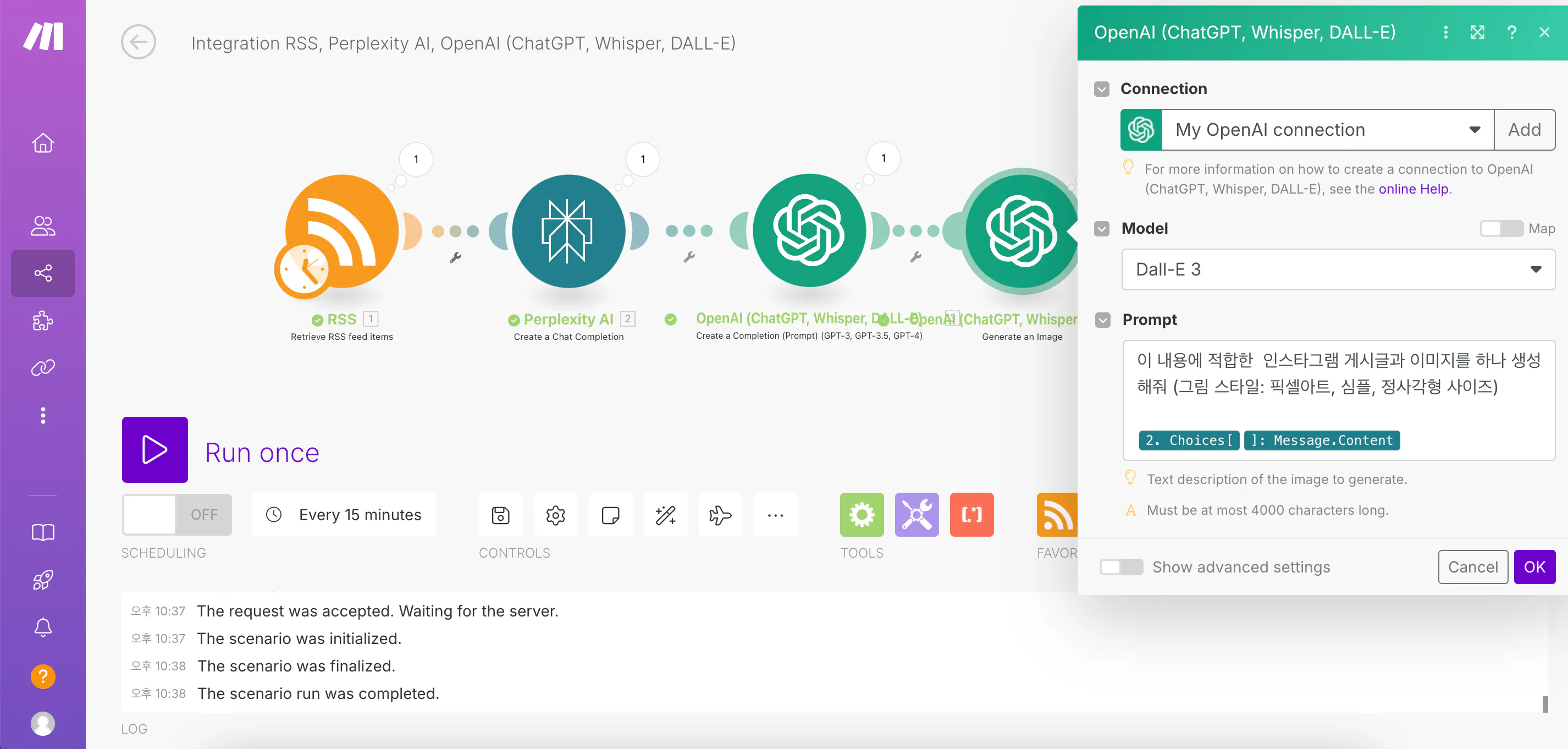Open module help question mark

click(x=1511, y=32)
